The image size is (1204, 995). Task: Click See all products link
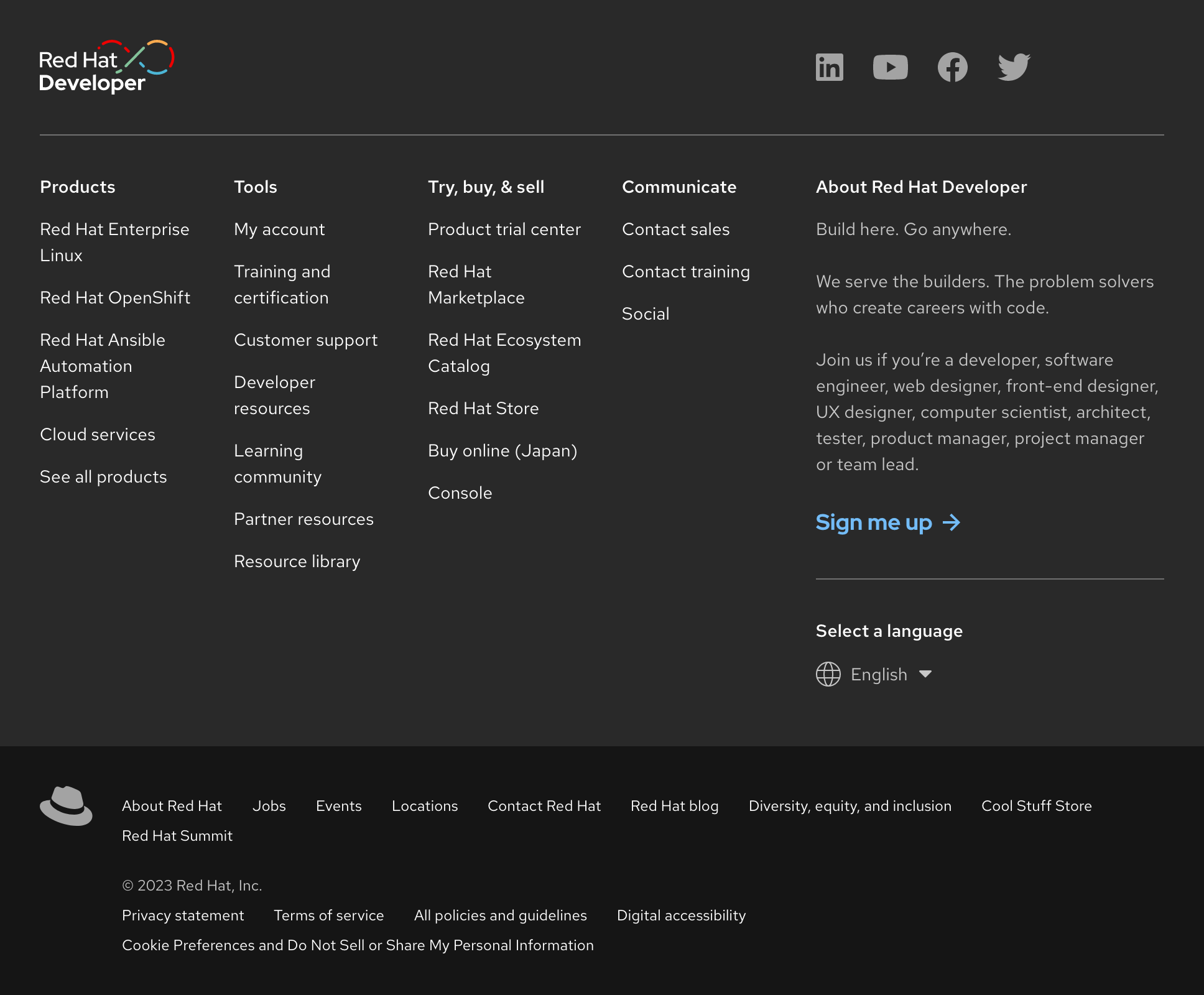[x=103, y=477]
